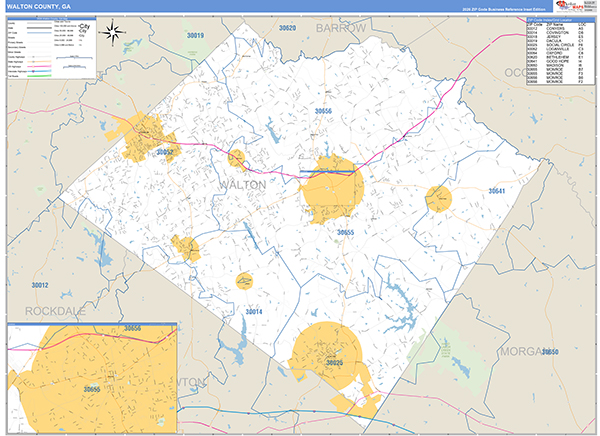Click ZIP label 30656 in the inset map
Screen dimensions: 600x436
point(132,328)
